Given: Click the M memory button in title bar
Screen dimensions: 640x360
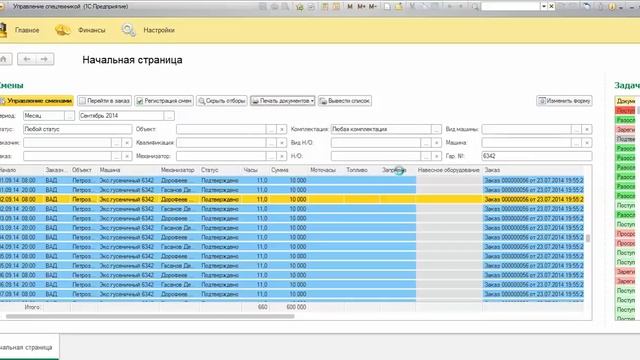Looking at the screenshot, I should tap(350, 7).
